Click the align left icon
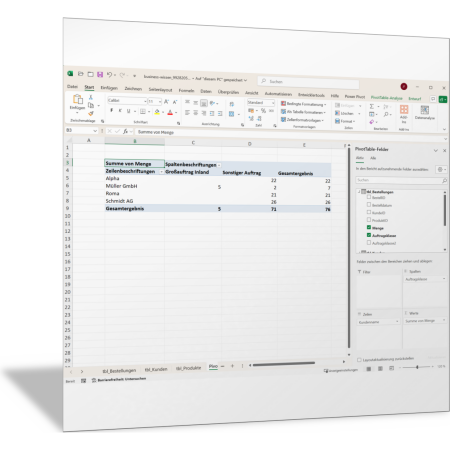 pos(187,113)
